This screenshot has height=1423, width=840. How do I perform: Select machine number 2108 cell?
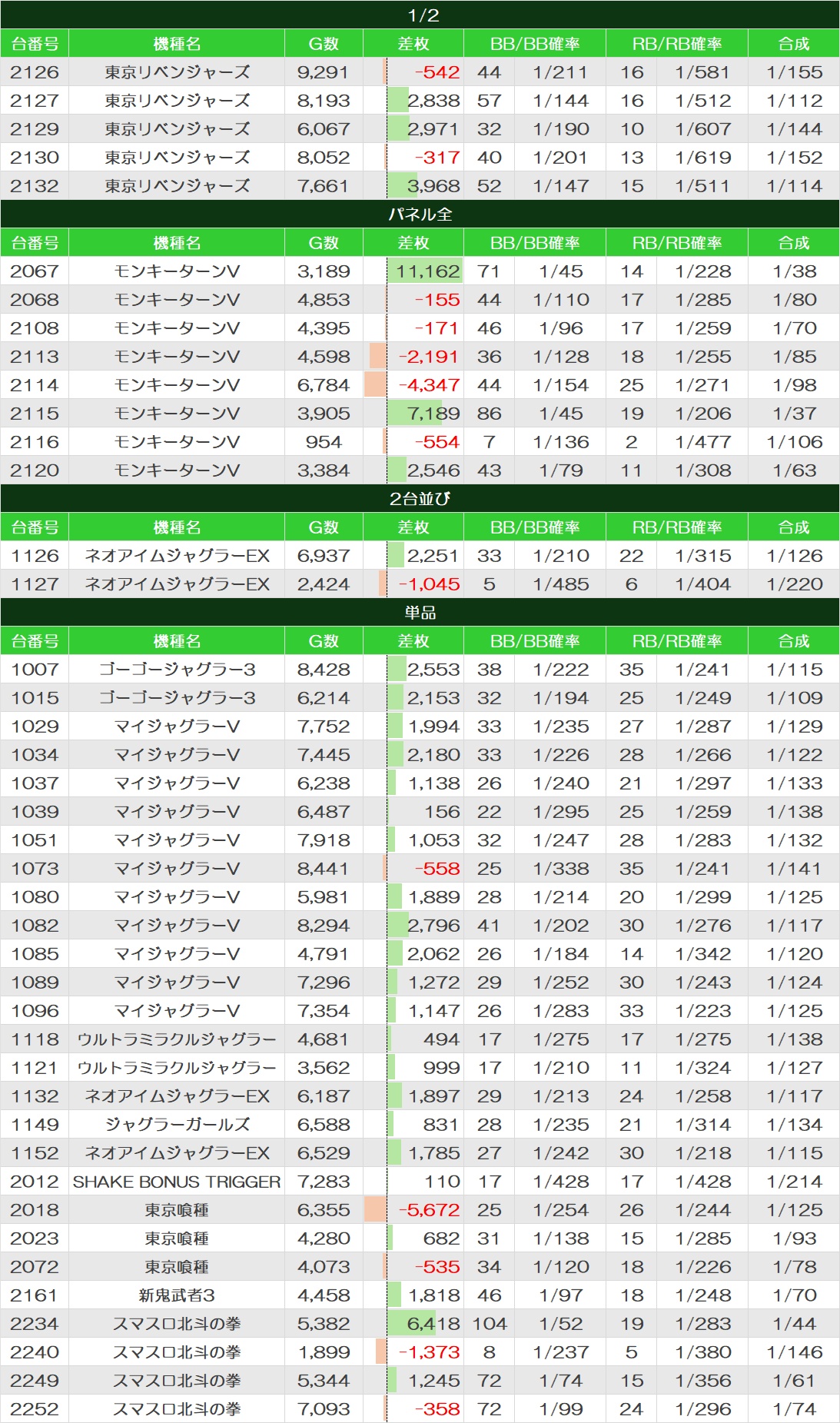(x=35, y=328)
